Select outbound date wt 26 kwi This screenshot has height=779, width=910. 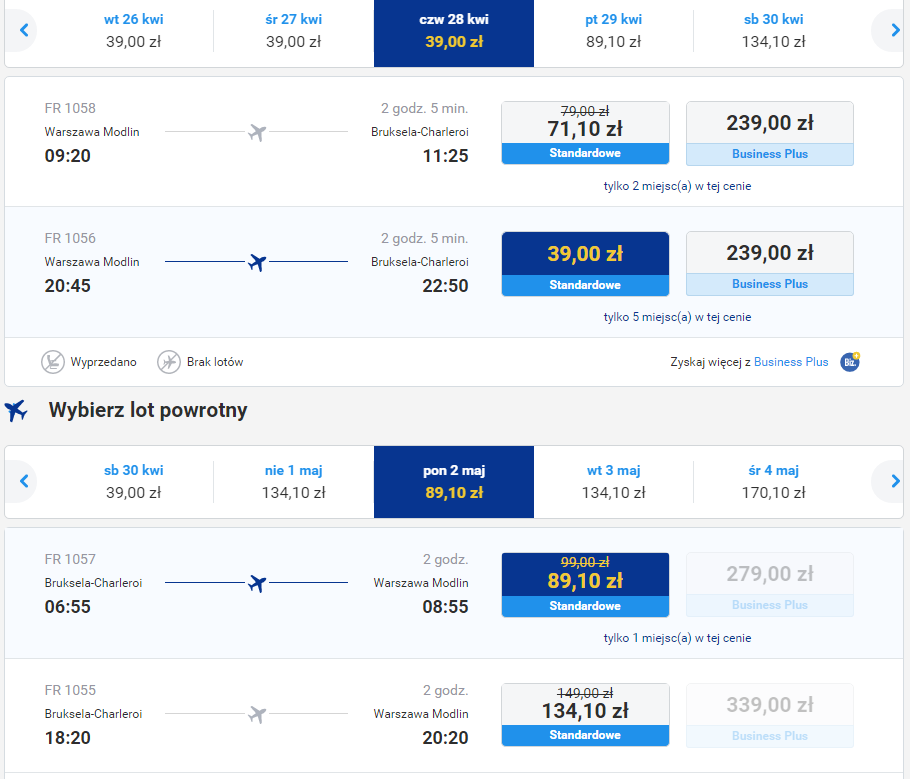(134, 31)
